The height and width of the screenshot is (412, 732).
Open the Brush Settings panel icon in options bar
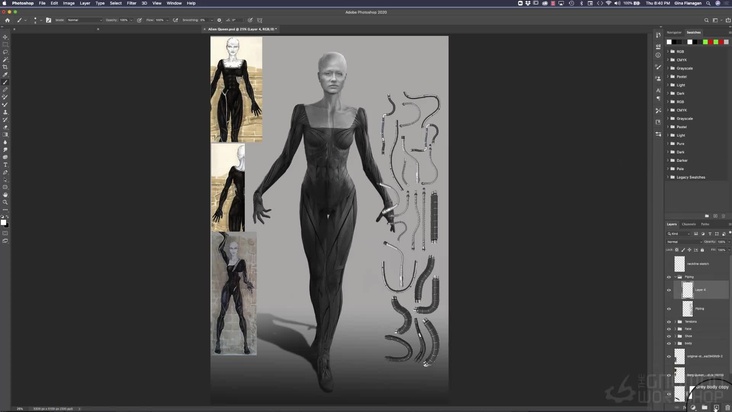click(49, 20)
